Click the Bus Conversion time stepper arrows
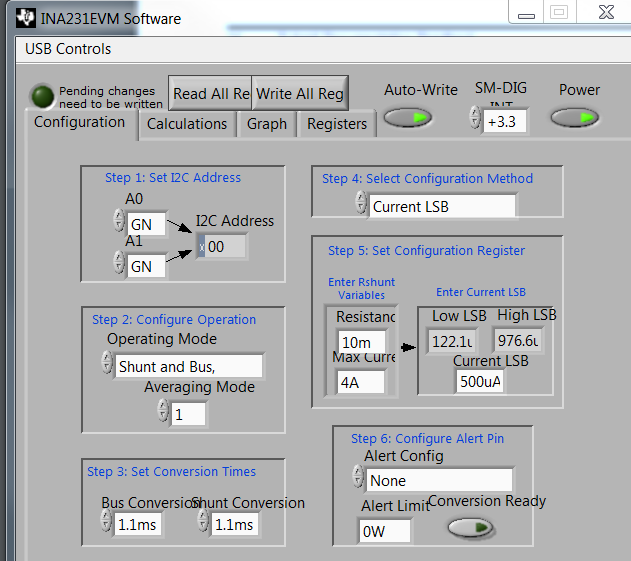 point(106,520)
